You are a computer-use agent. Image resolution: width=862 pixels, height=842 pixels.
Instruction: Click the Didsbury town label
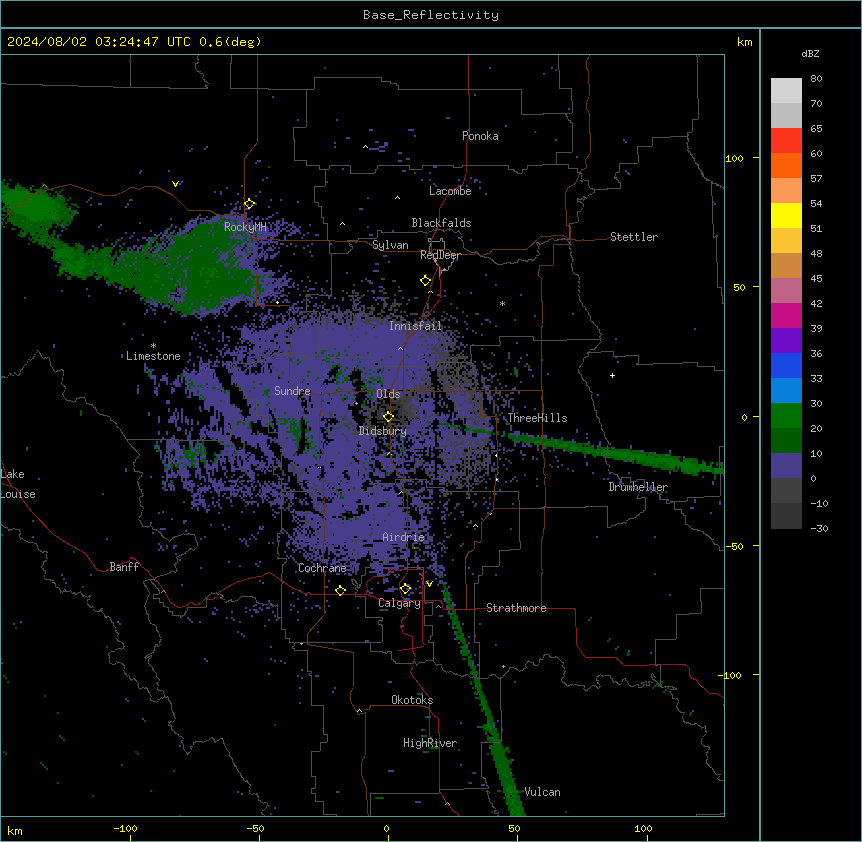click(x=383, y=431)
